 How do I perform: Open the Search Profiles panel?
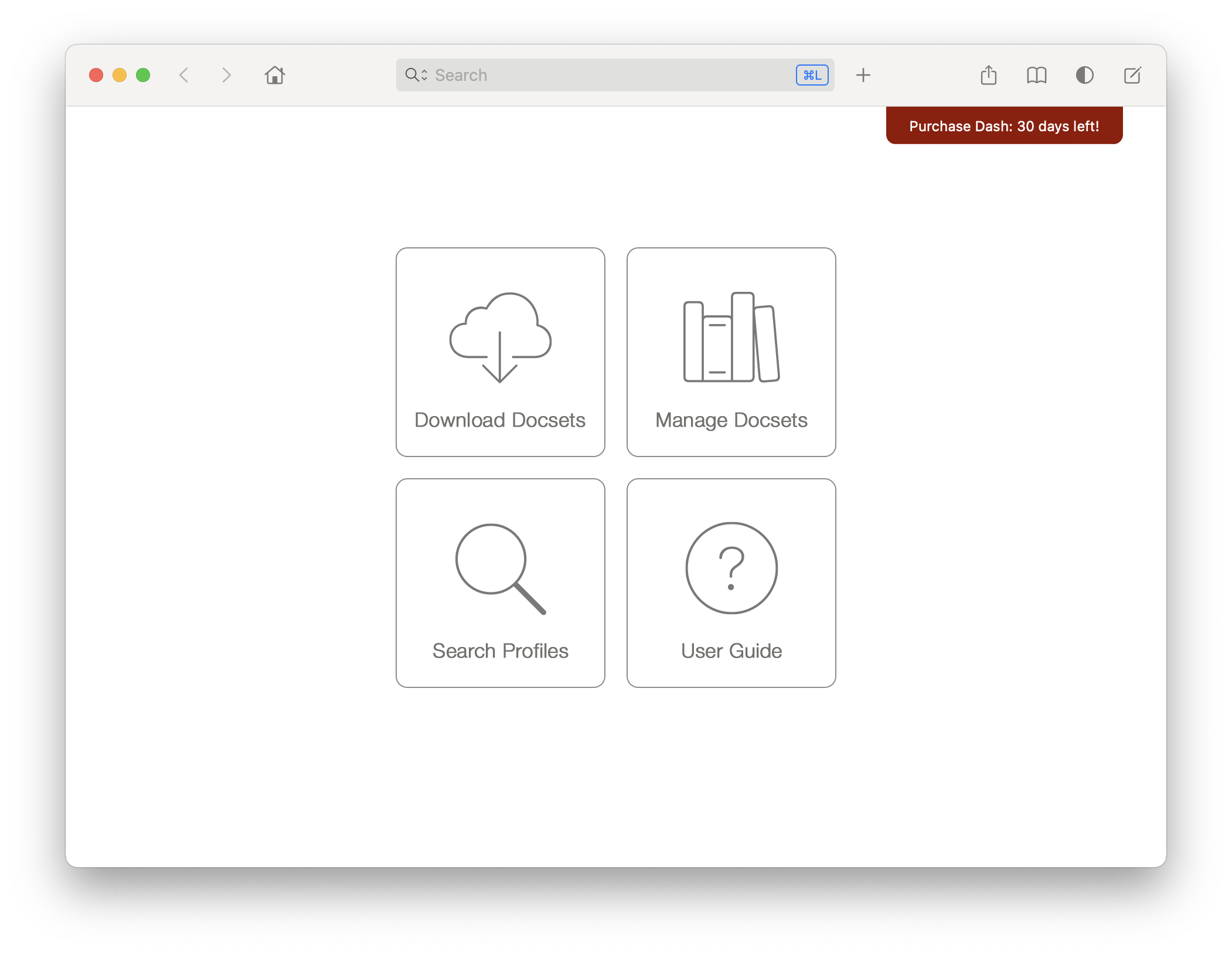click(x=500, y=583)
